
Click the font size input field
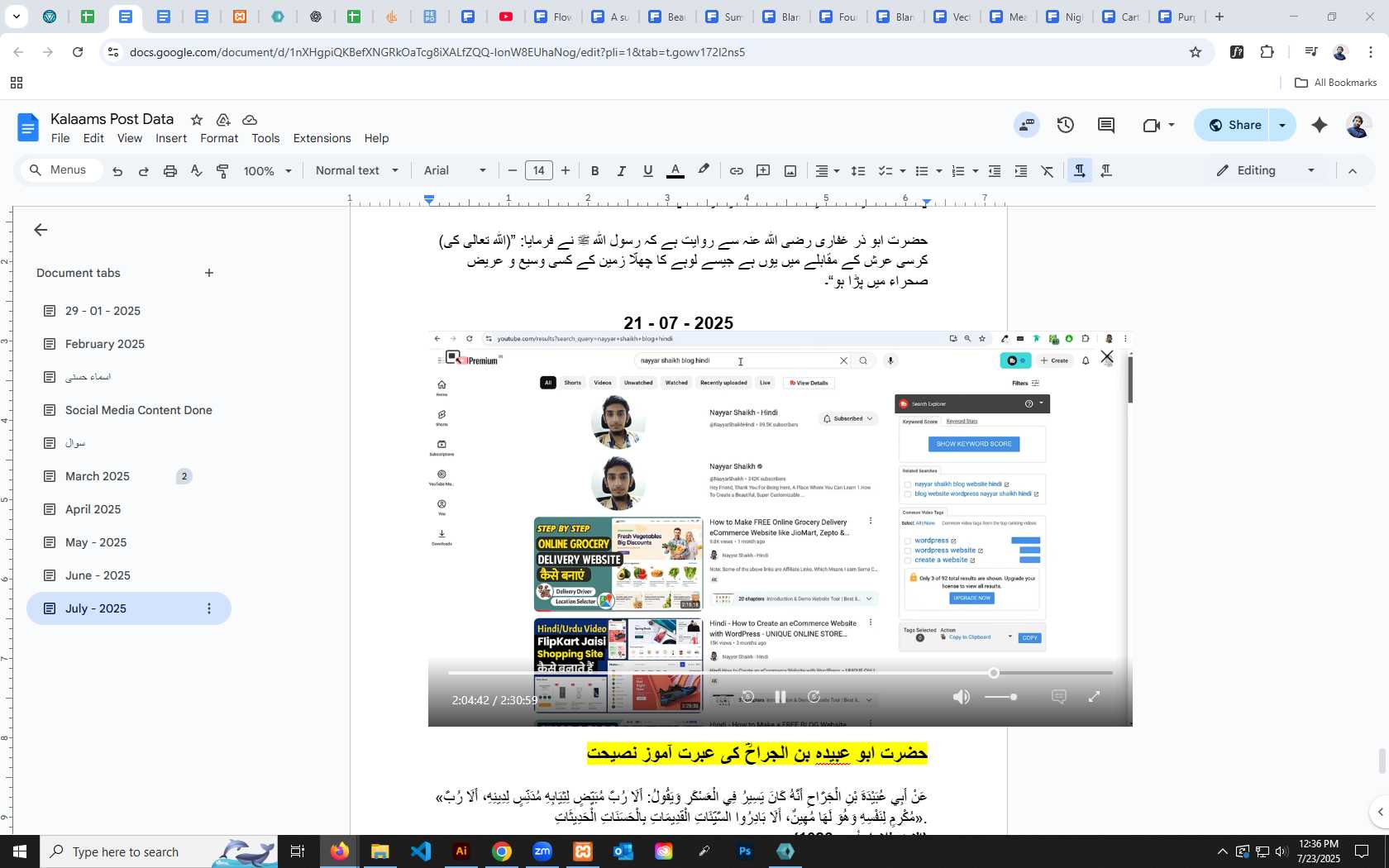pyautogui.click(x=539, y=171)
